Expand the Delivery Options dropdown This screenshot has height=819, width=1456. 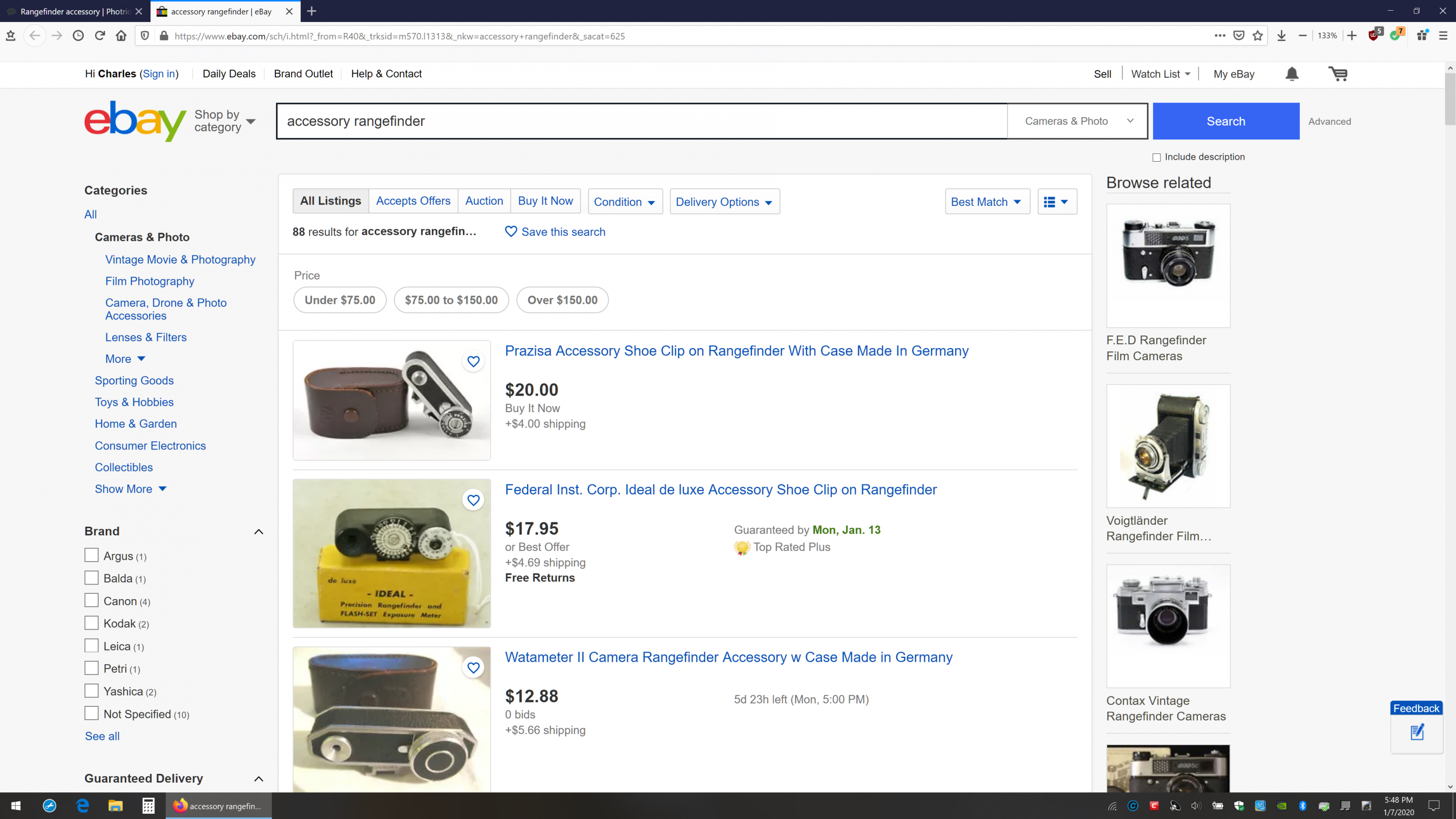(x=724, y=202)
